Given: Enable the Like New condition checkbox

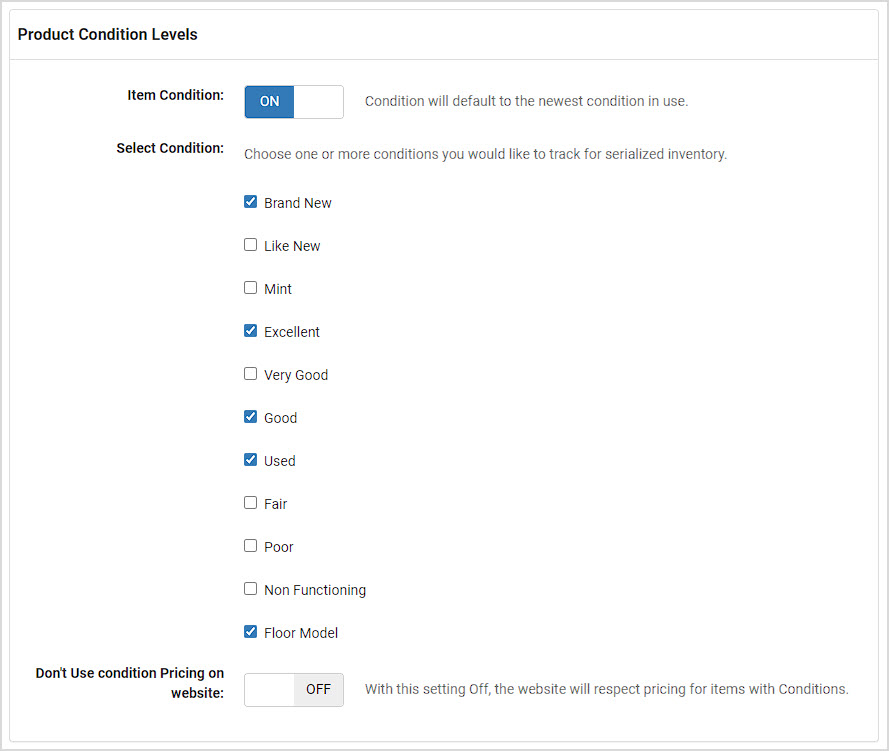Looking at the screenshot, I should click(x=251, y=245).
